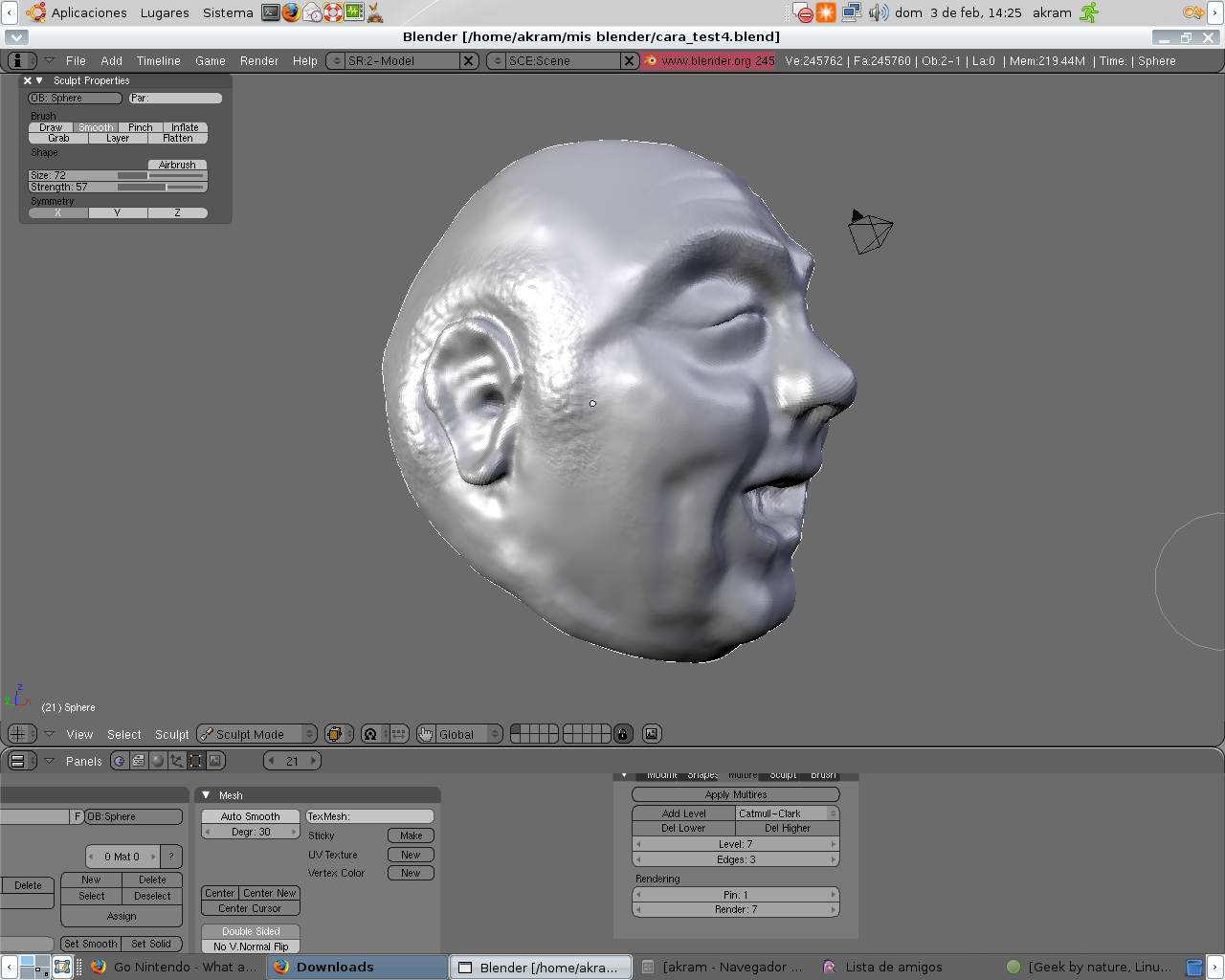The image size is (1225, 980).
Task: Close the Sculpt Properties panel
Action: click(28, 80)
